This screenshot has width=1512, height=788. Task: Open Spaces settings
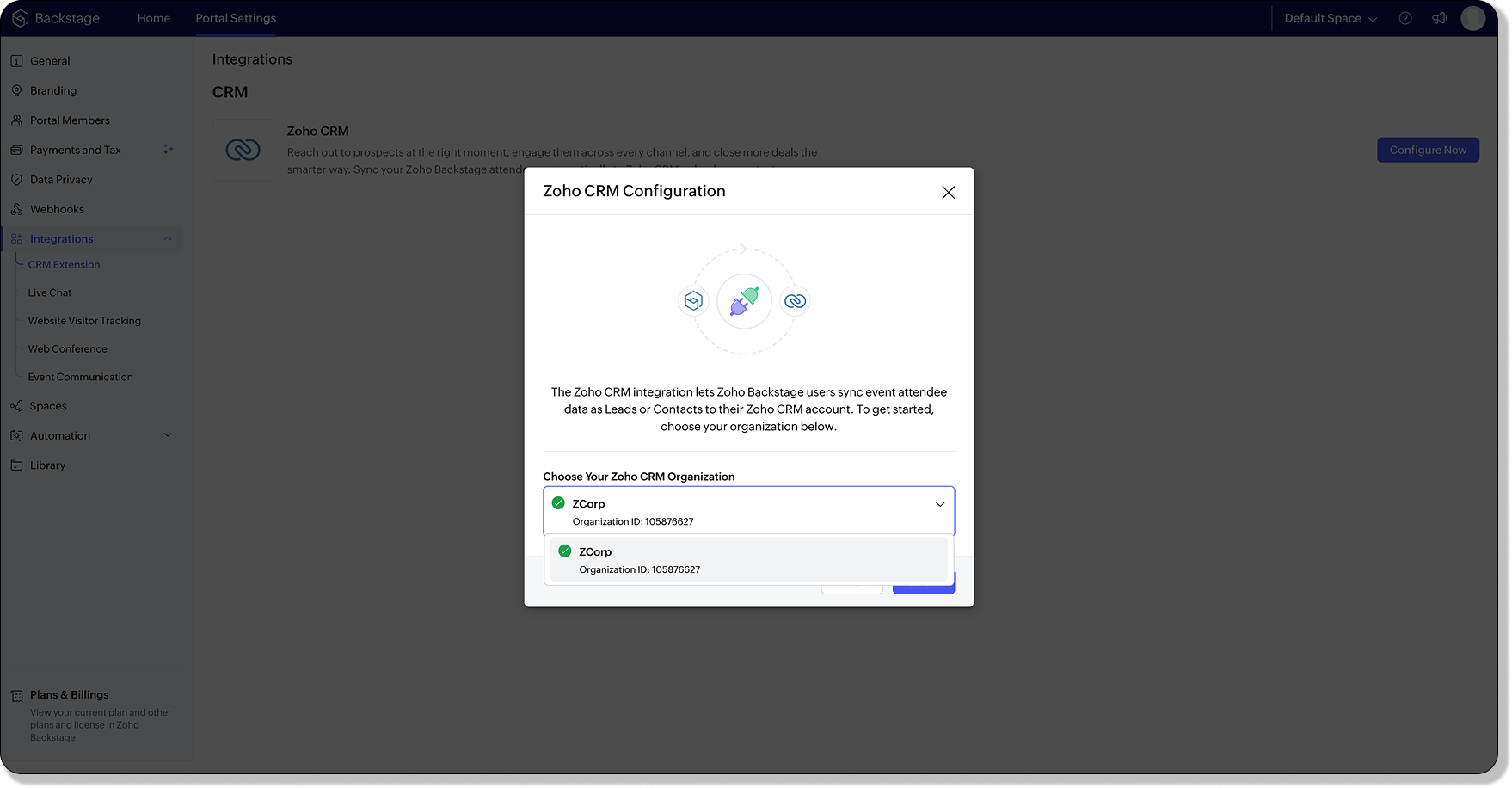pyautogui.click(x=48, y=406)
